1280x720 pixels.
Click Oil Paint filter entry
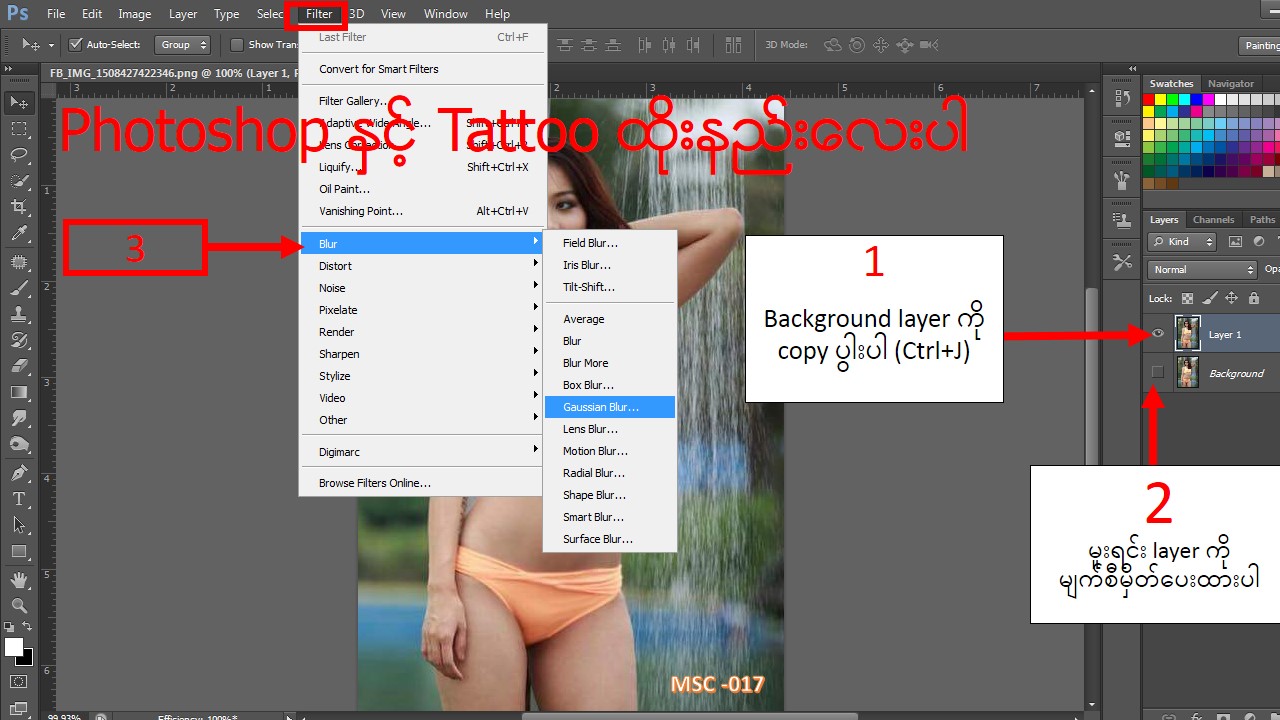click(424, 189)
